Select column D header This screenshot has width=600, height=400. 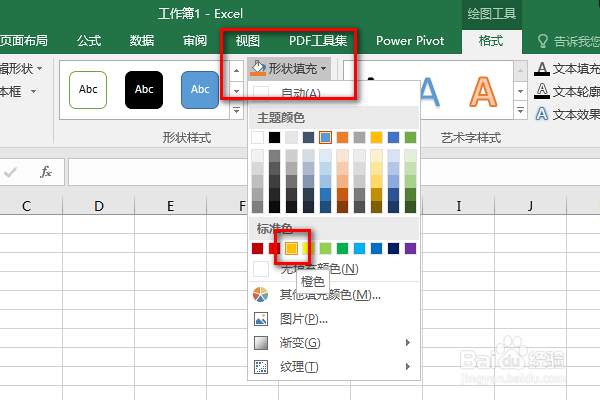99,206
